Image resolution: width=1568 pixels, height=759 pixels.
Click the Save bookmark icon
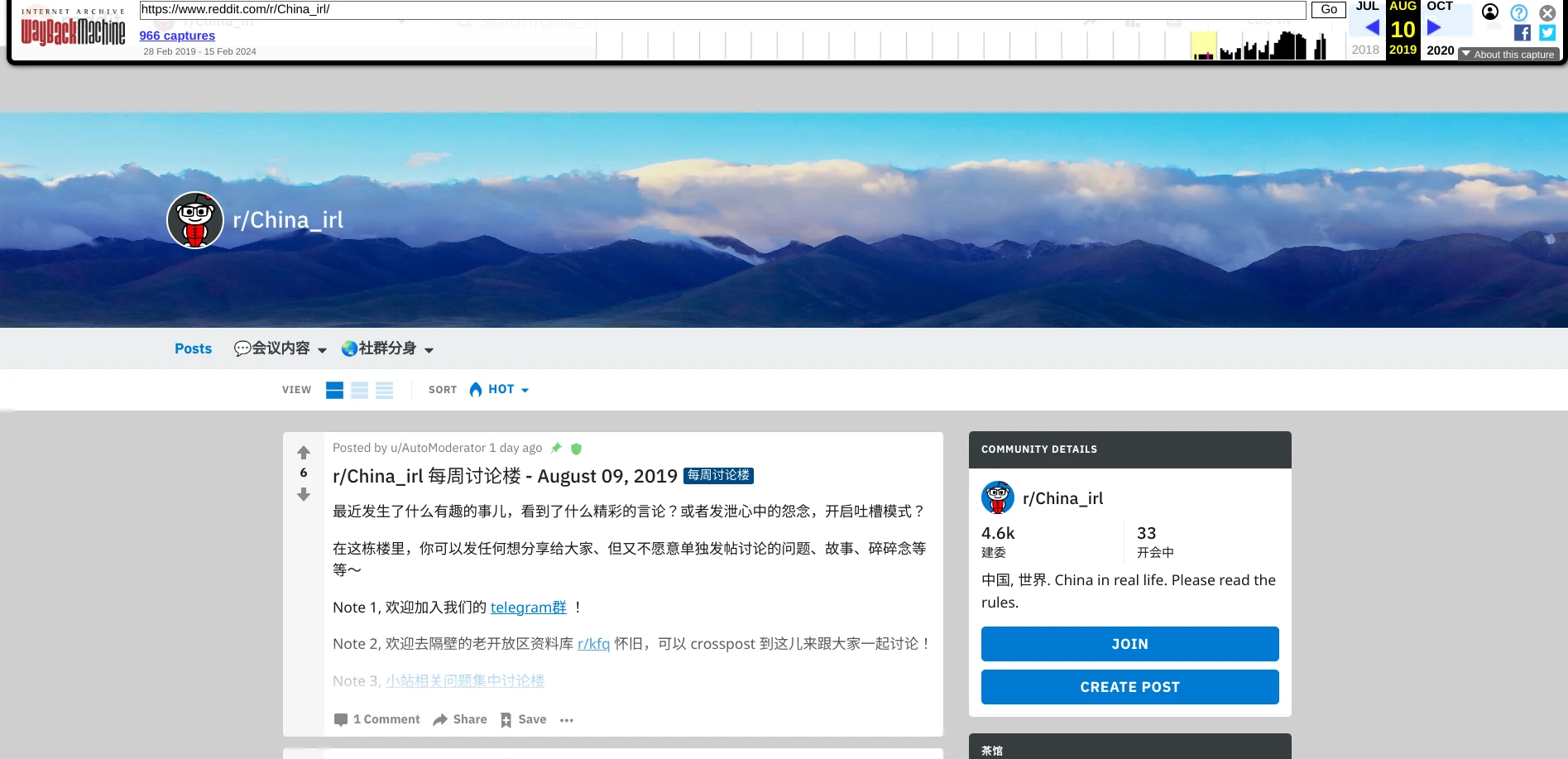pyautogui.click(x=506, y=720)
